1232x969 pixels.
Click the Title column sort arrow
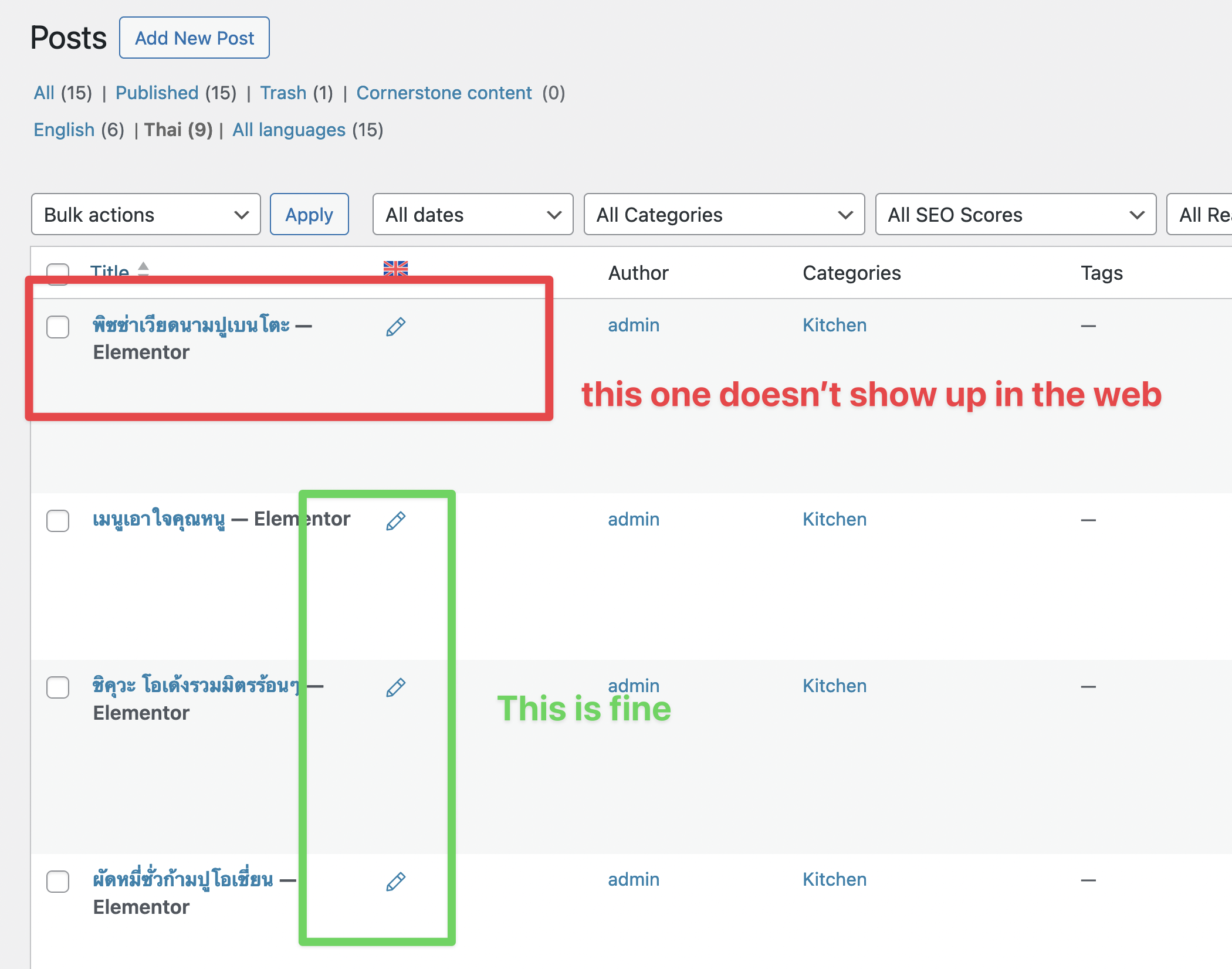(x=143, y=269)
